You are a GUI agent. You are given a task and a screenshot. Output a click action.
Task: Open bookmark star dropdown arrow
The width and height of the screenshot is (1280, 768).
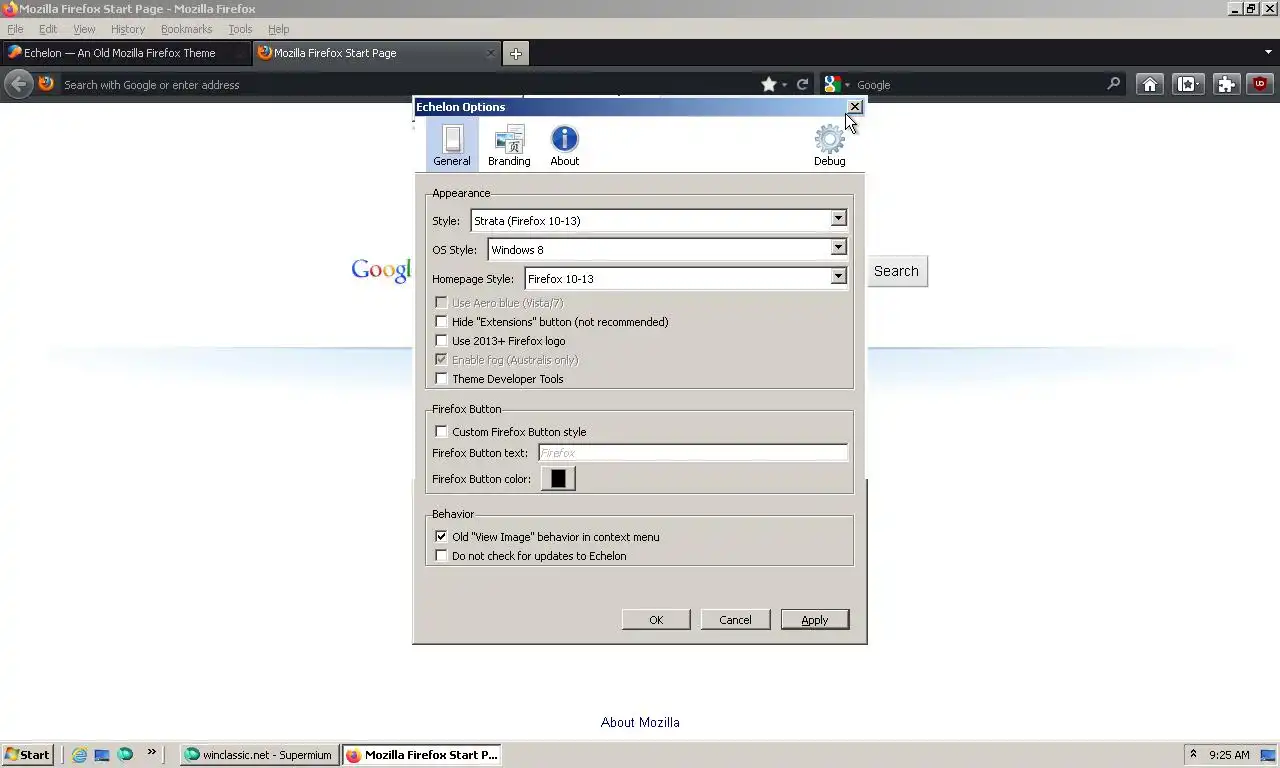(784, 85)
